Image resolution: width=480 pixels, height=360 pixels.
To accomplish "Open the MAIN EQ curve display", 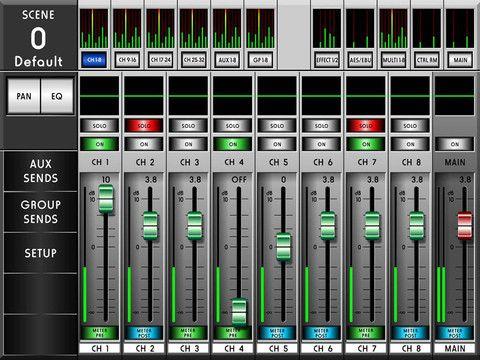I will point(454,96).
